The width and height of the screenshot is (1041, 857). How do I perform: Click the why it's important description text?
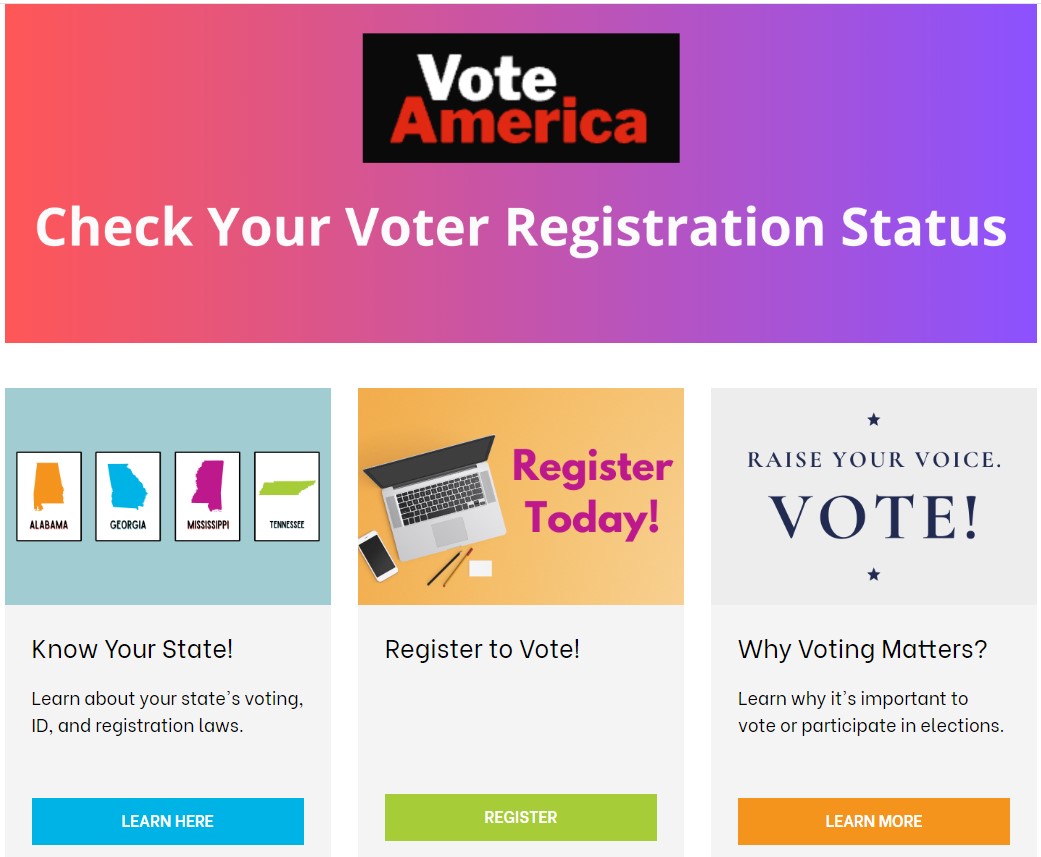coord(870,712)
